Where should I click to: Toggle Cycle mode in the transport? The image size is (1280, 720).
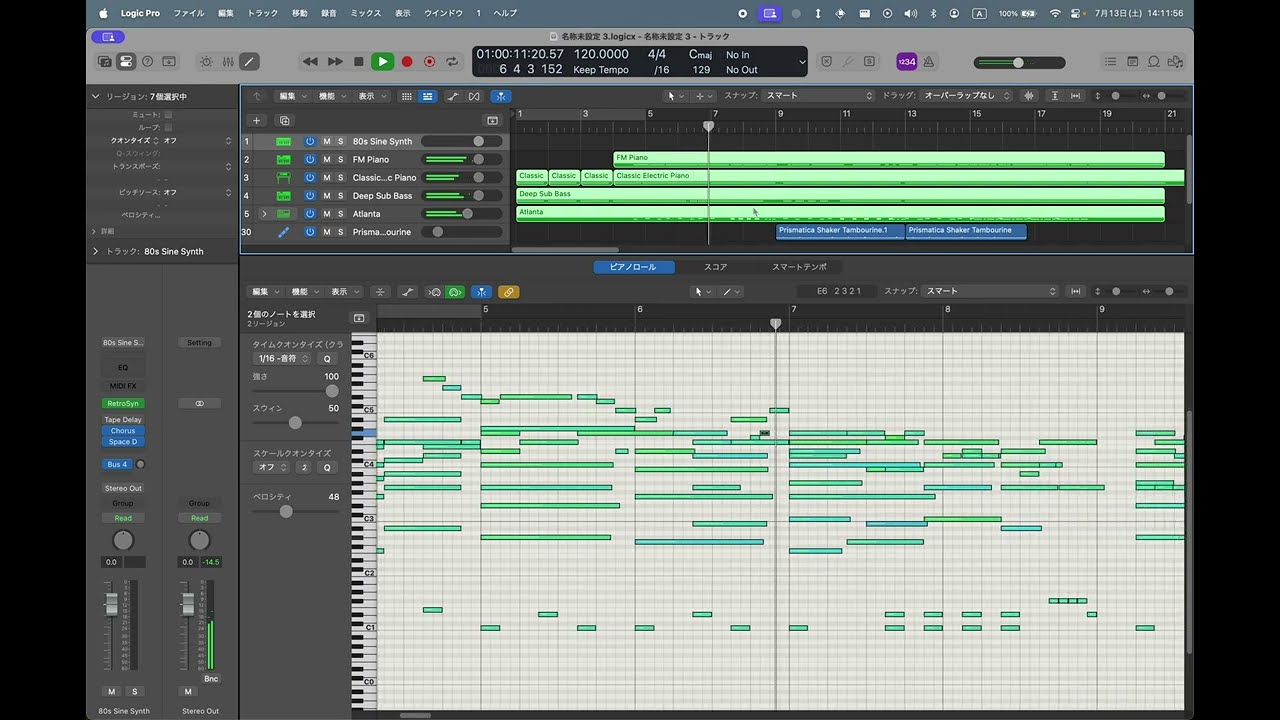pyautogui.click(x=453, y=62)
